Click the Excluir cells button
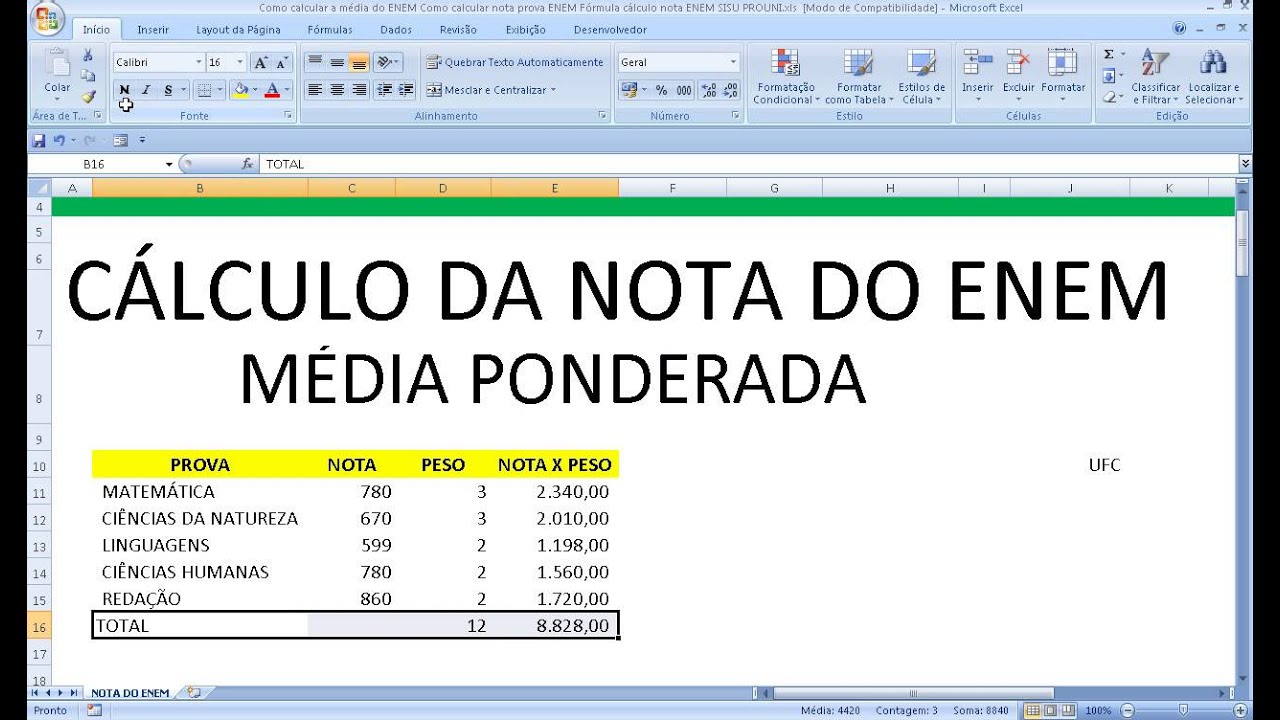 (x=1019, y=77)
